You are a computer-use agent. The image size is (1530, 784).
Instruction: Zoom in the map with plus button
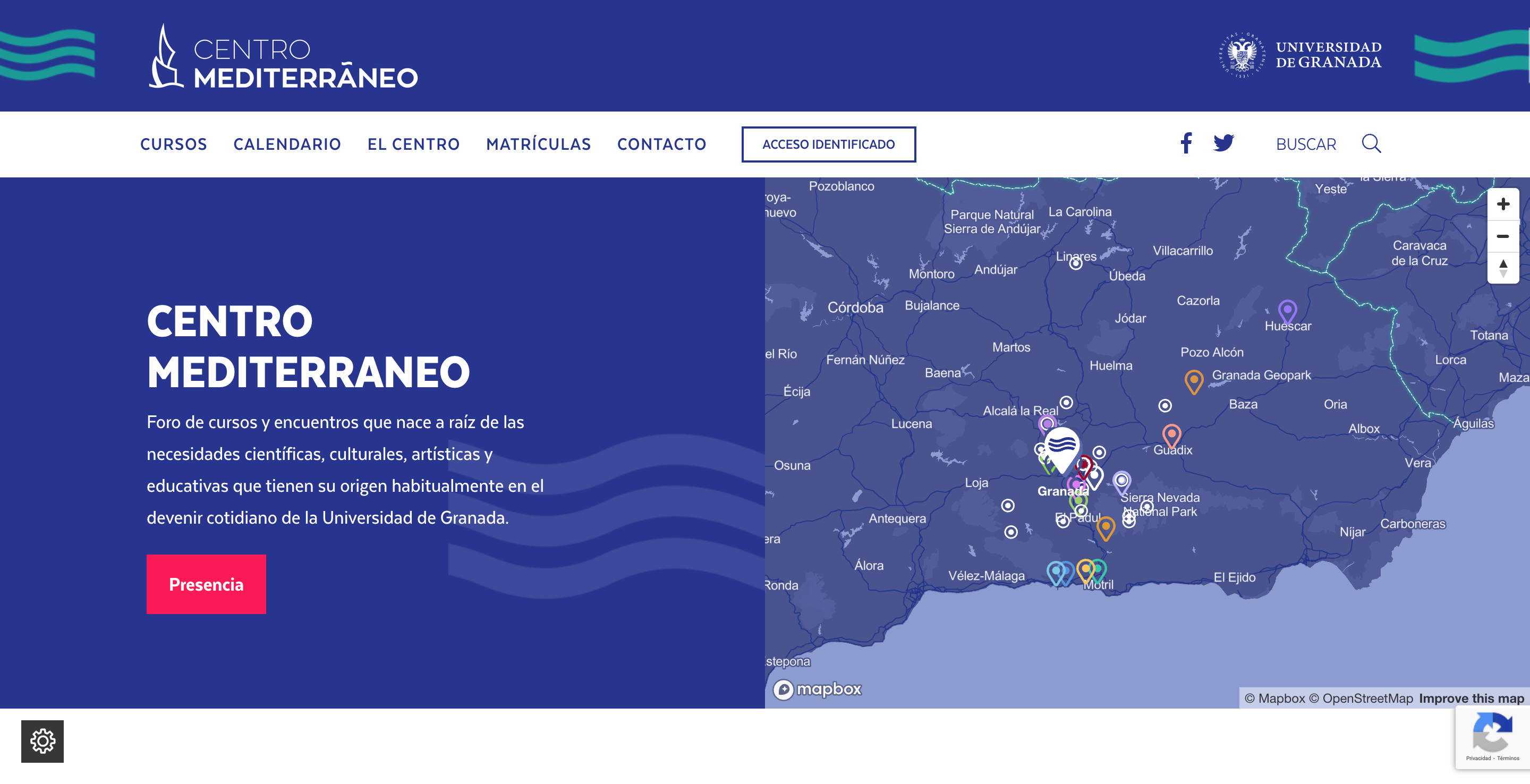1503,204
